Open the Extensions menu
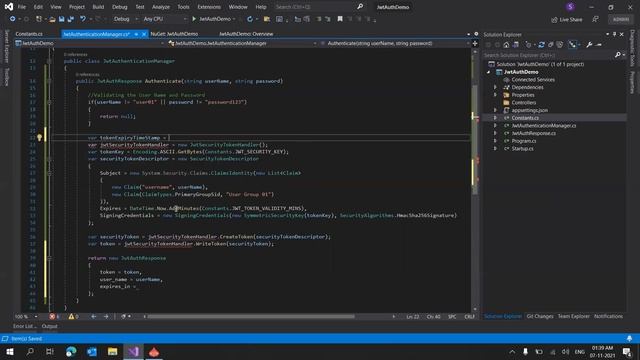This screenshot has width=640, height=360. coord(209,7)
